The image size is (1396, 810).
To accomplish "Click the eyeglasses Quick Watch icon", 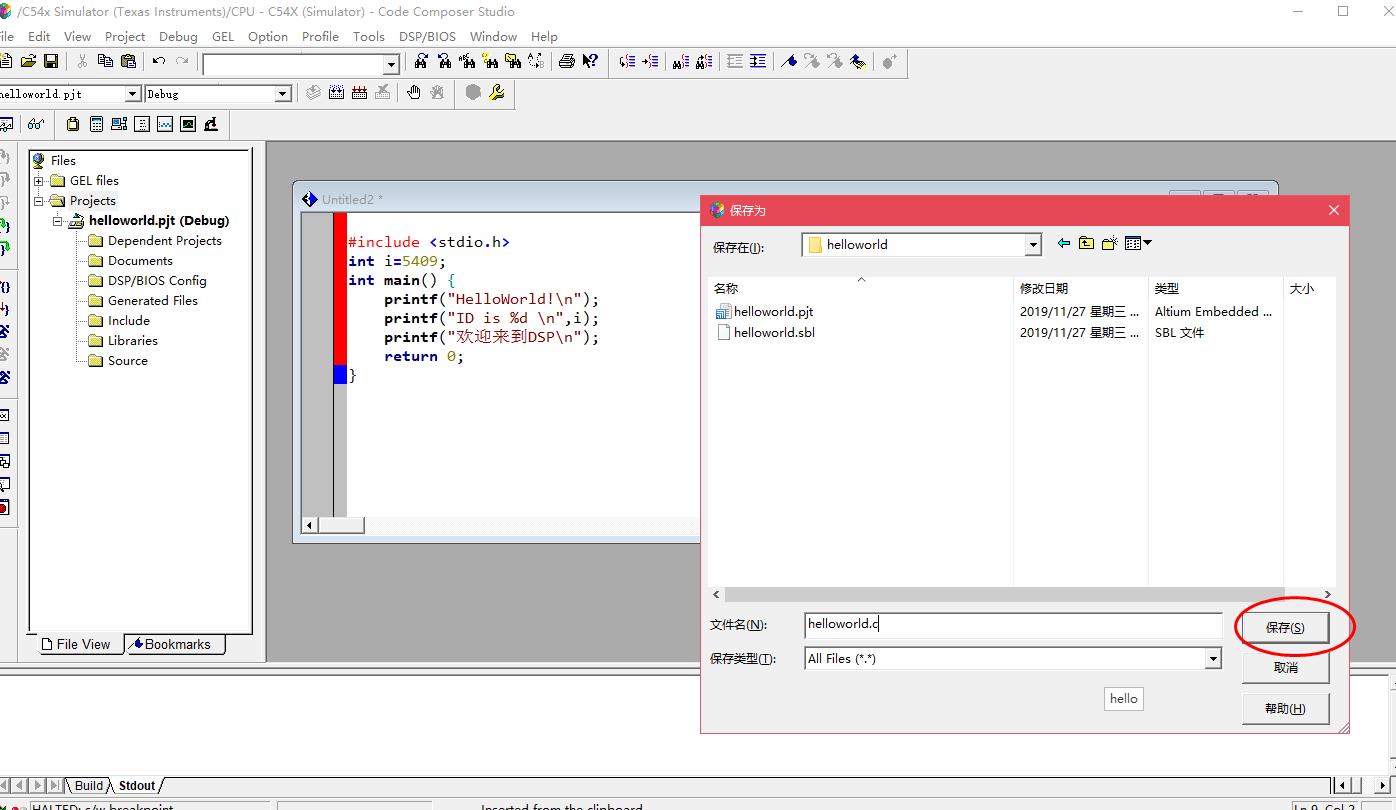I will tap(36, 124).
